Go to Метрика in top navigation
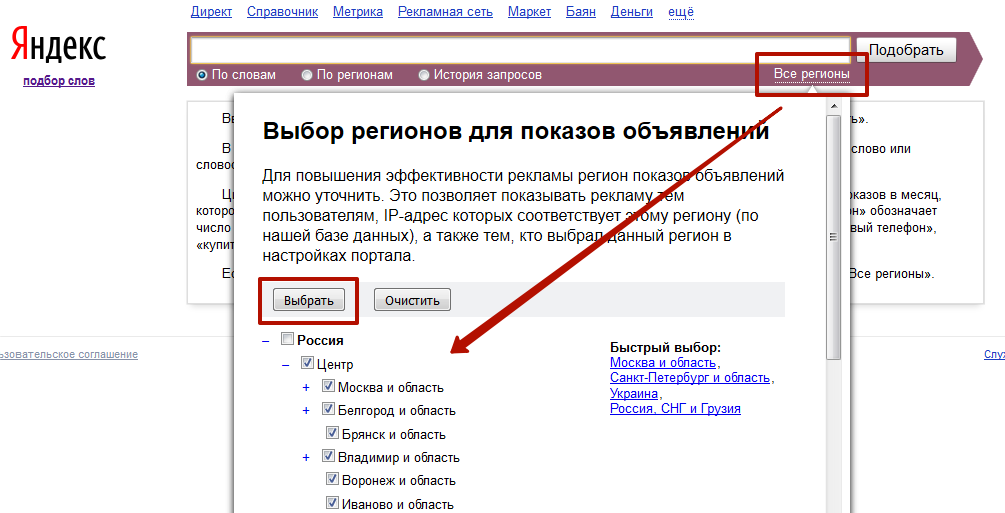This screenshot has height=513, width=1005. coord(358,12)
